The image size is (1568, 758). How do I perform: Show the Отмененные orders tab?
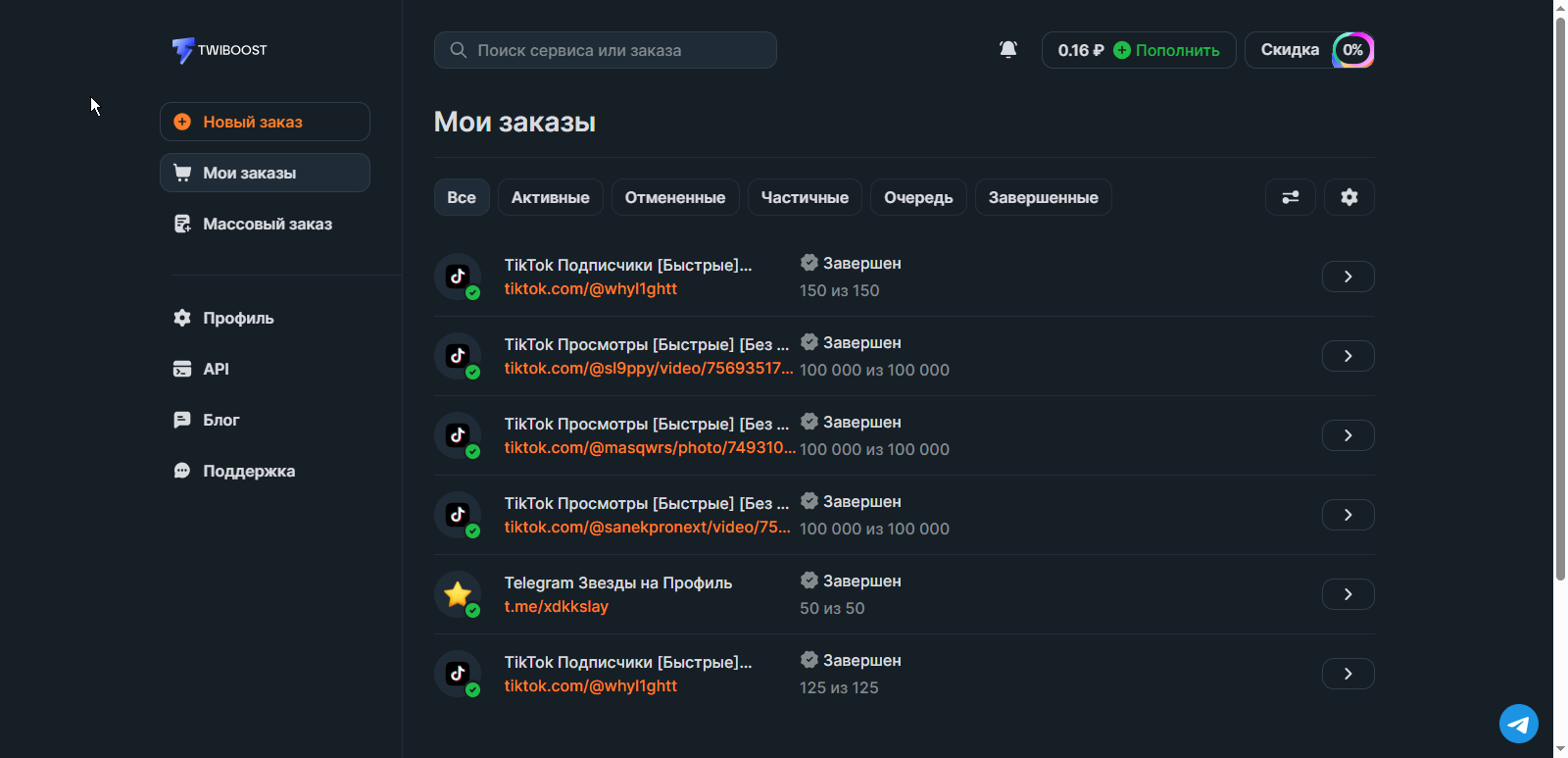[x=675, y=197]
